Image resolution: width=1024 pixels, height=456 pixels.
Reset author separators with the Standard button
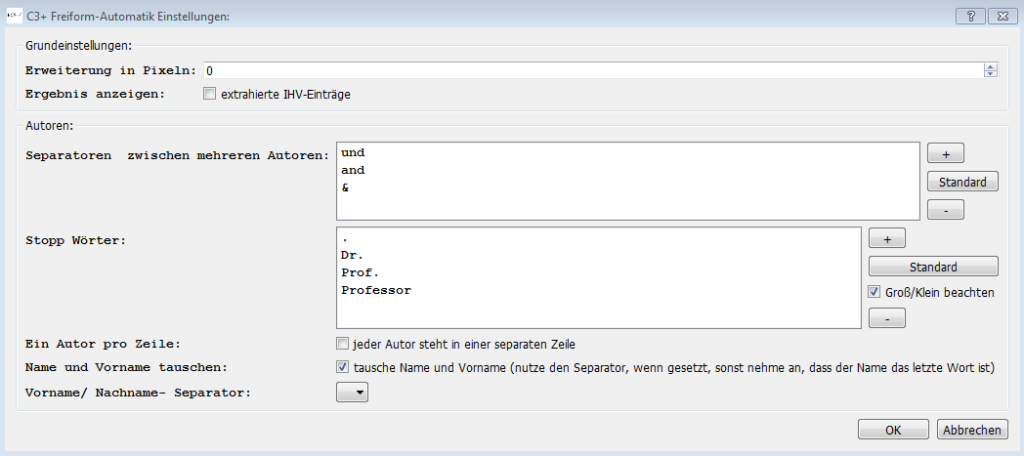tap(963, 182)
